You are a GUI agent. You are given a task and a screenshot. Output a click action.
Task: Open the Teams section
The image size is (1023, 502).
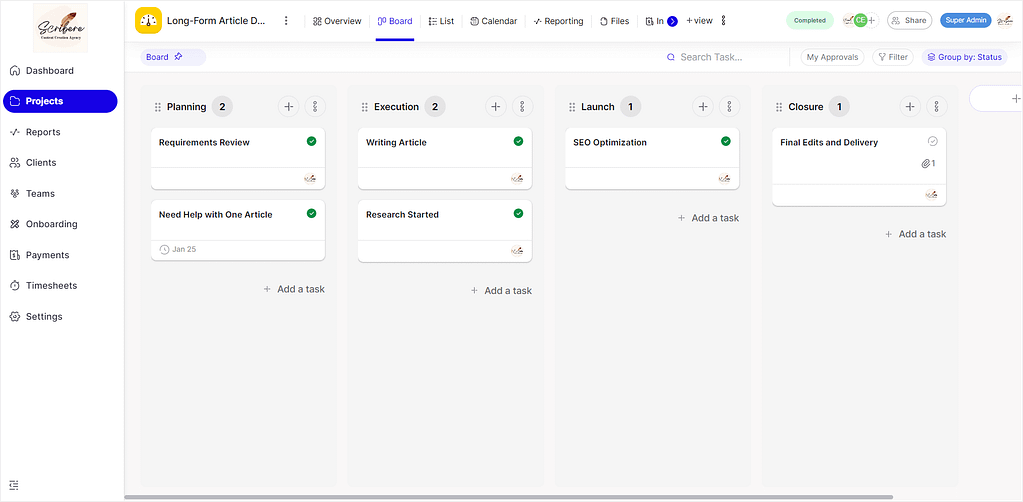pos(33,193)
